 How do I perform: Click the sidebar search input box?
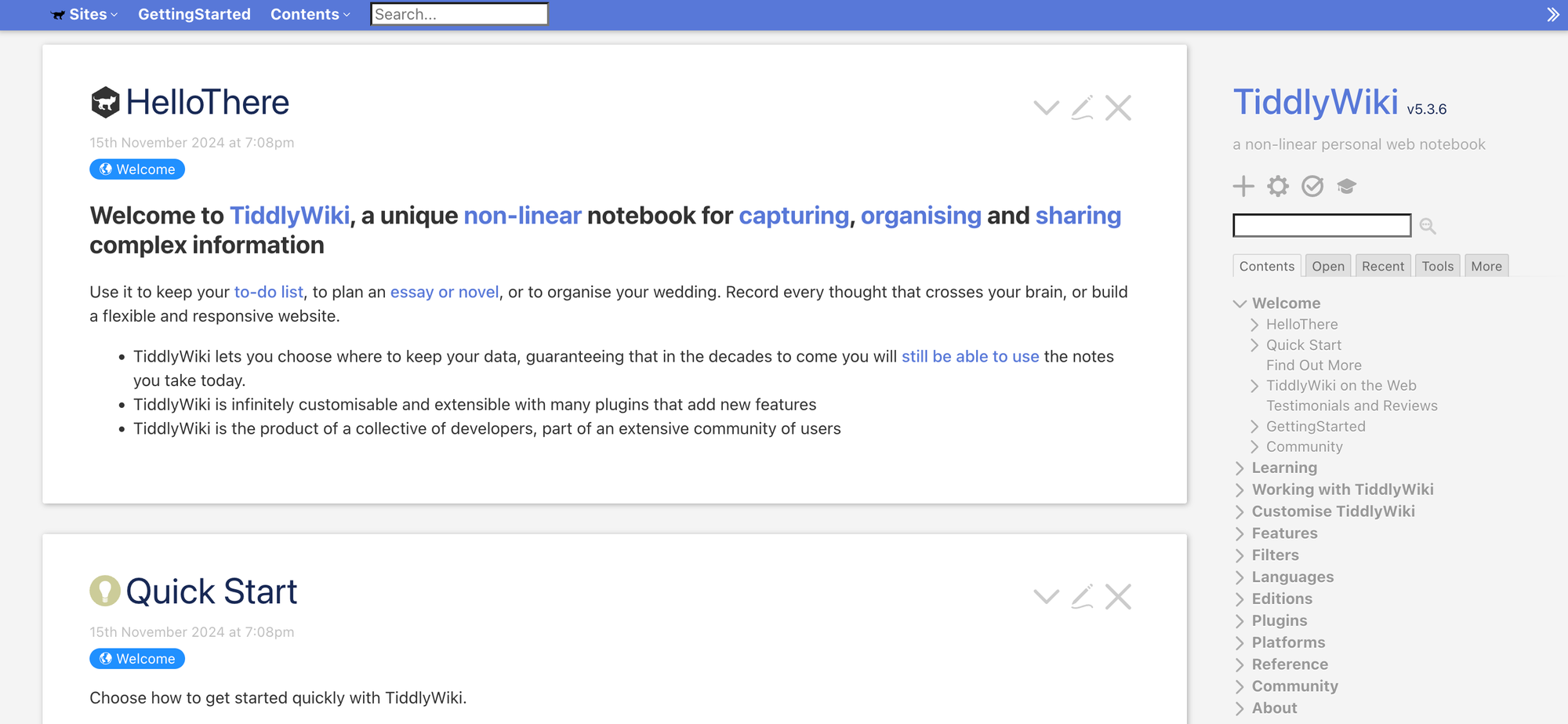click(1322, 225)
